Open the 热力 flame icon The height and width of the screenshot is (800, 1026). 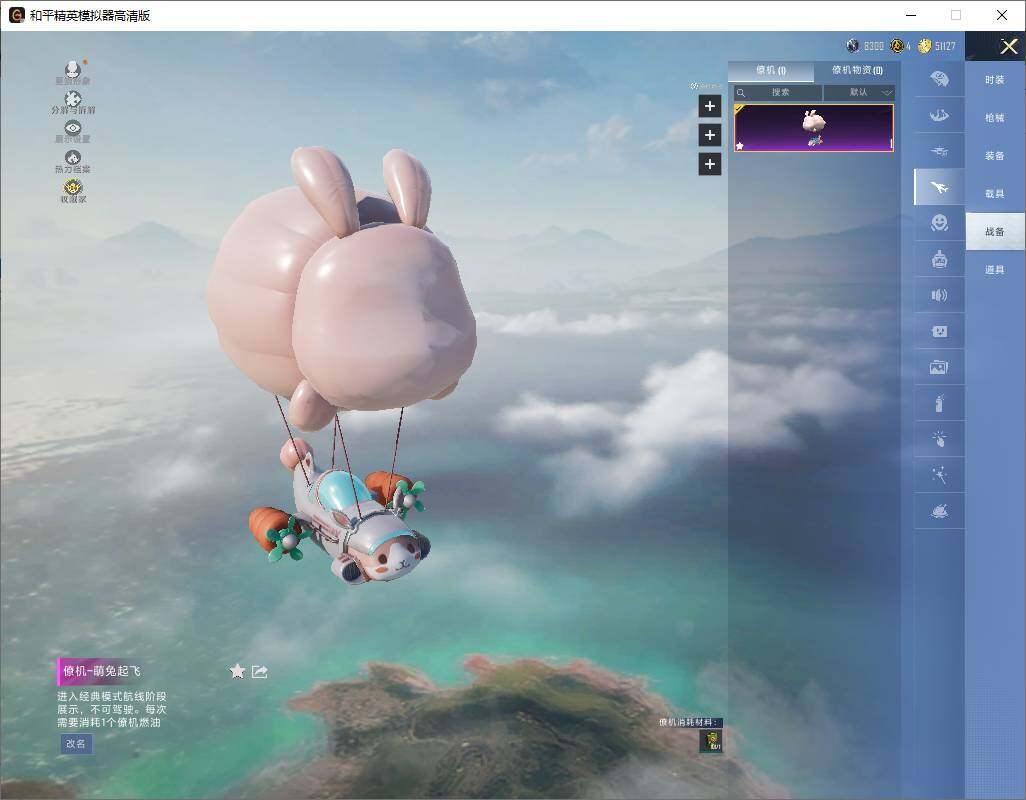click(73, 157)
